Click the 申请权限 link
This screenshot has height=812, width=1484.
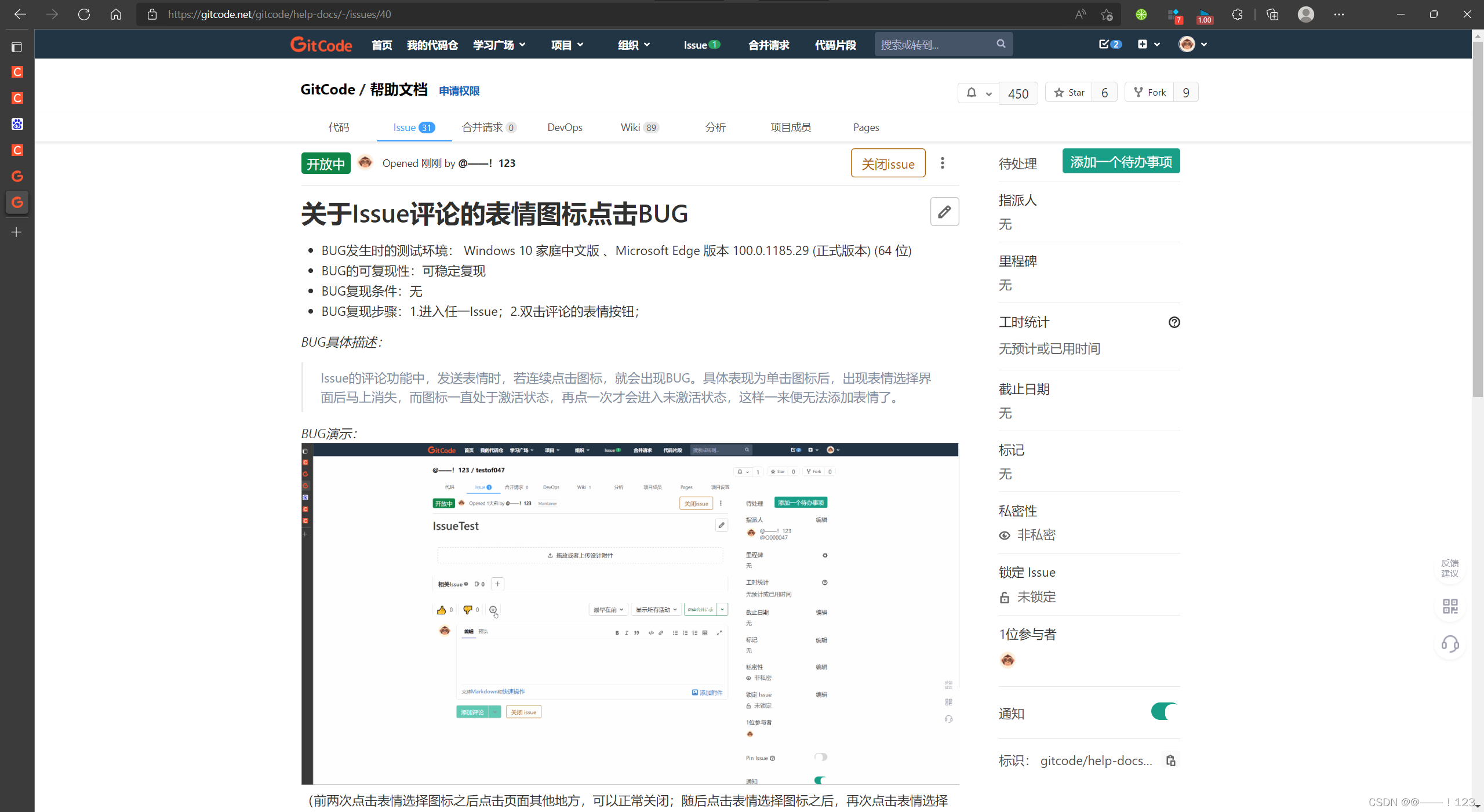(x=459, y=91)
